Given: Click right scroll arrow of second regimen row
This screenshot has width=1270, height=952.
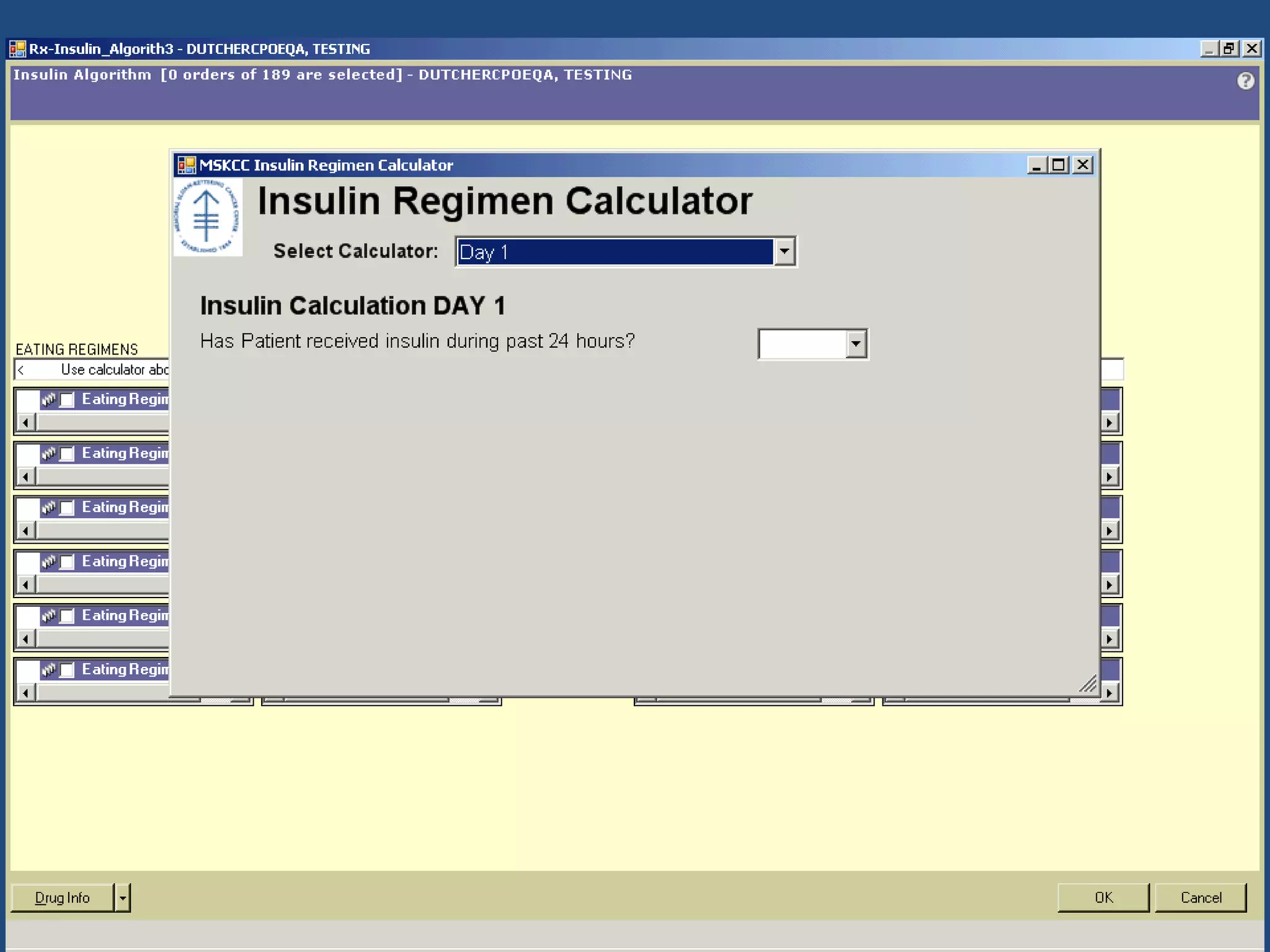Looking at the screenshot, I should click(x=1109, y=477).
